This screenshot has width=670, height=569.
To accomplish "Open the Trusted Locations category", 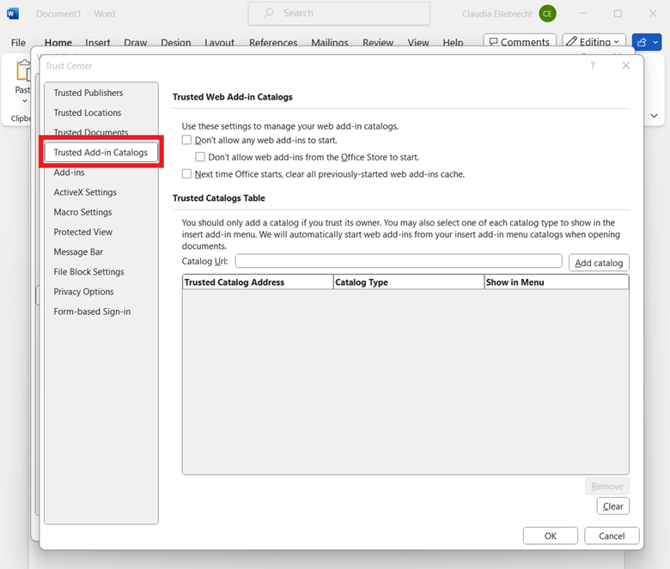I will [x=88, y=113].
